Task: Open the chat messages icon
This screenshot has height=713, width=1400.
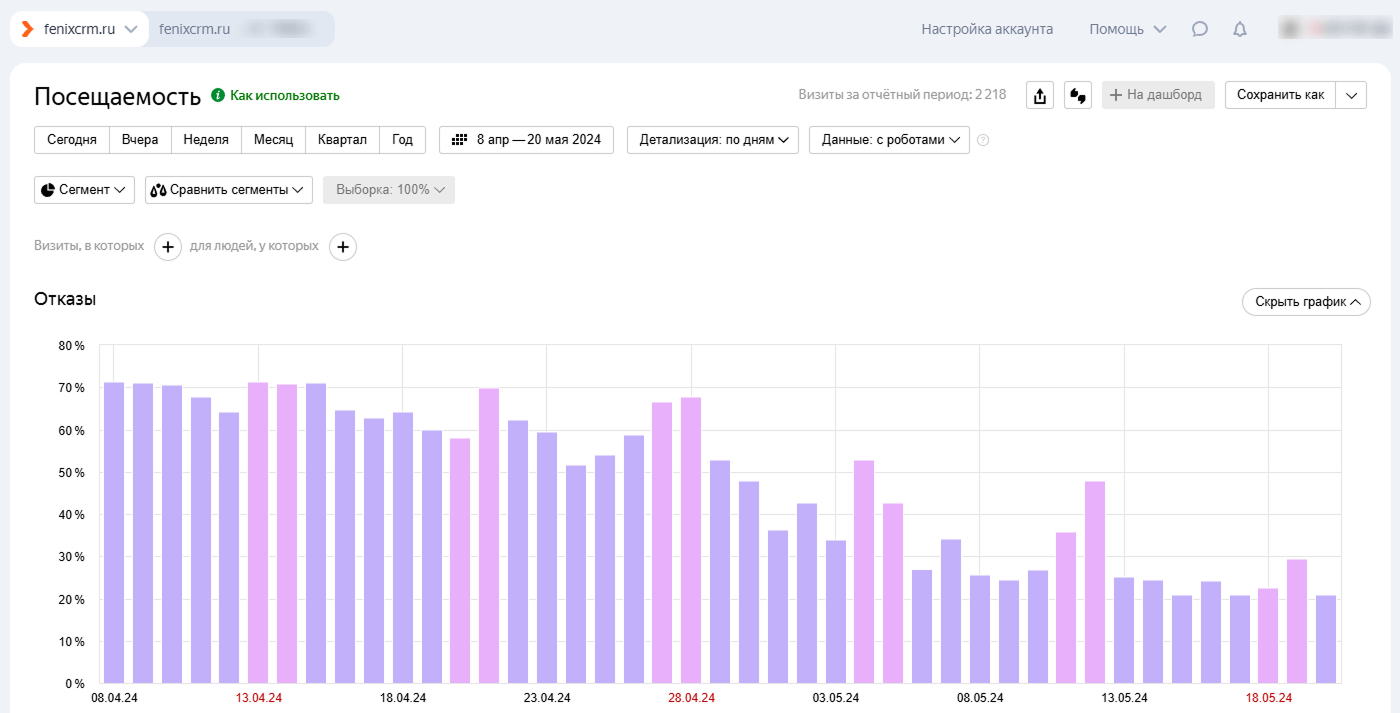Action: tap(1200, 29)
